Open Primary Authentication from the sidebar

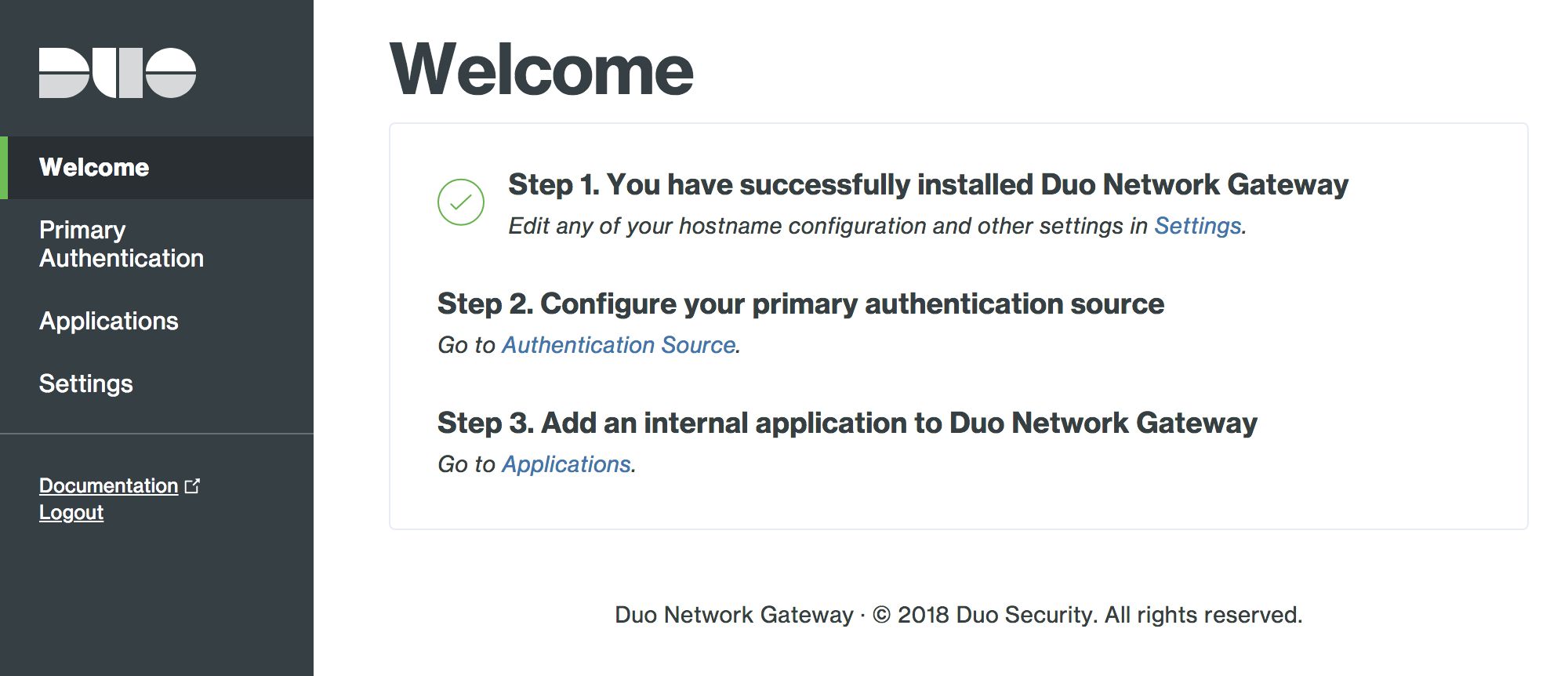(121, 244)
